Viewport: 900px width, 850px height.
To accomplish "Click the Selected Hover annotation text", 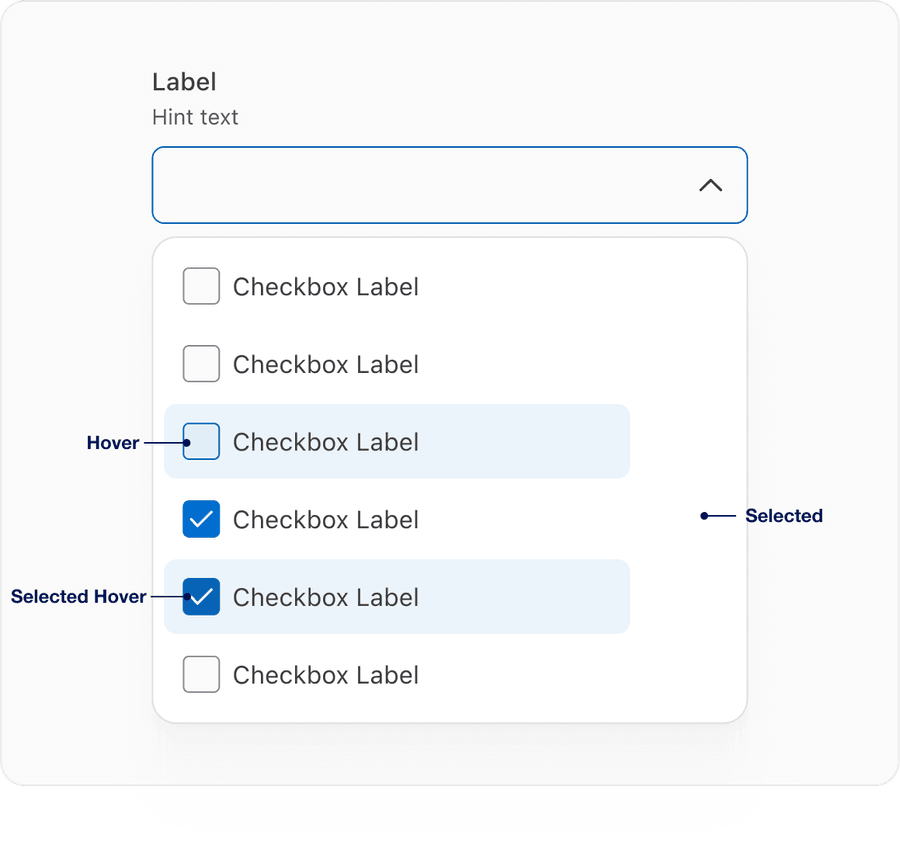I will coord(79,597).
